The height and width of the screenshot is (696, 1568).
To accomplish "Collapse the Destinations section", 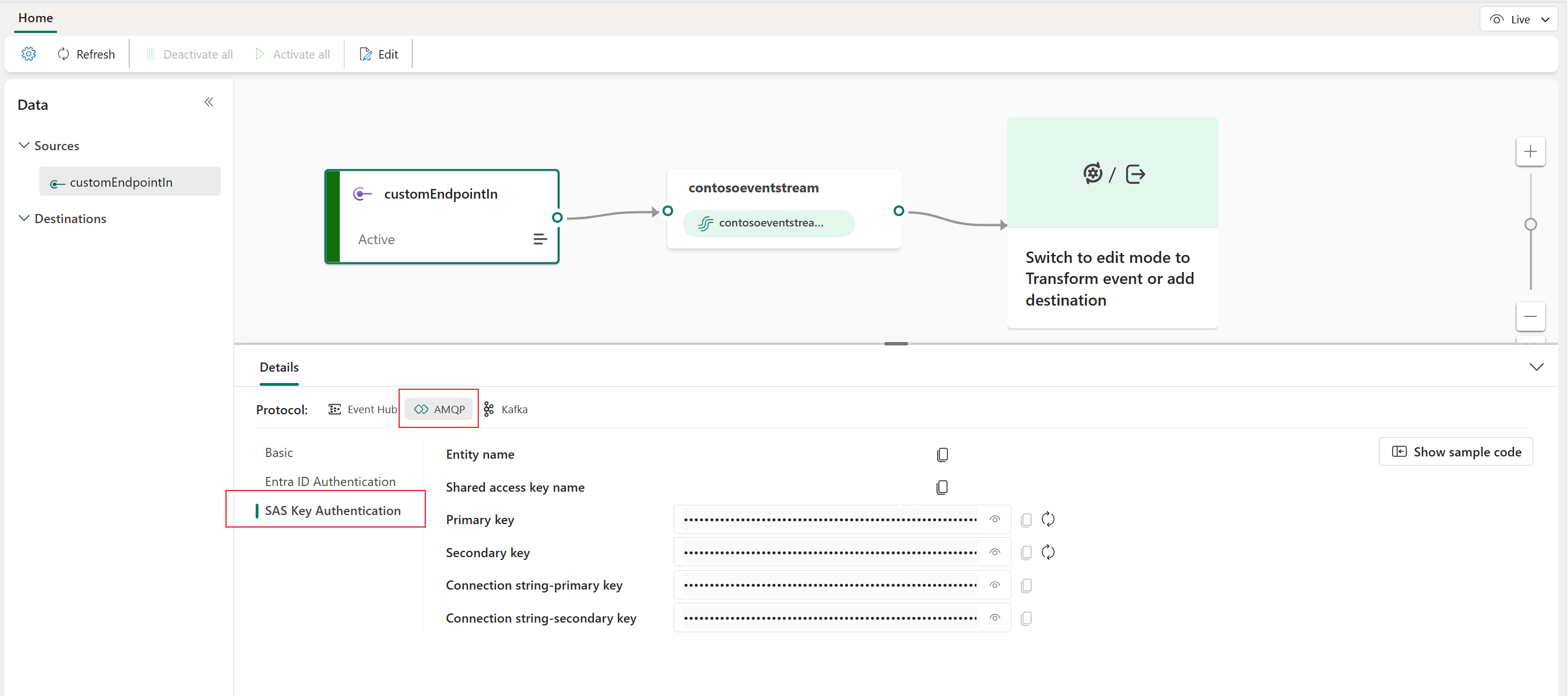I will pyautogui.click(x=23, y=218).
